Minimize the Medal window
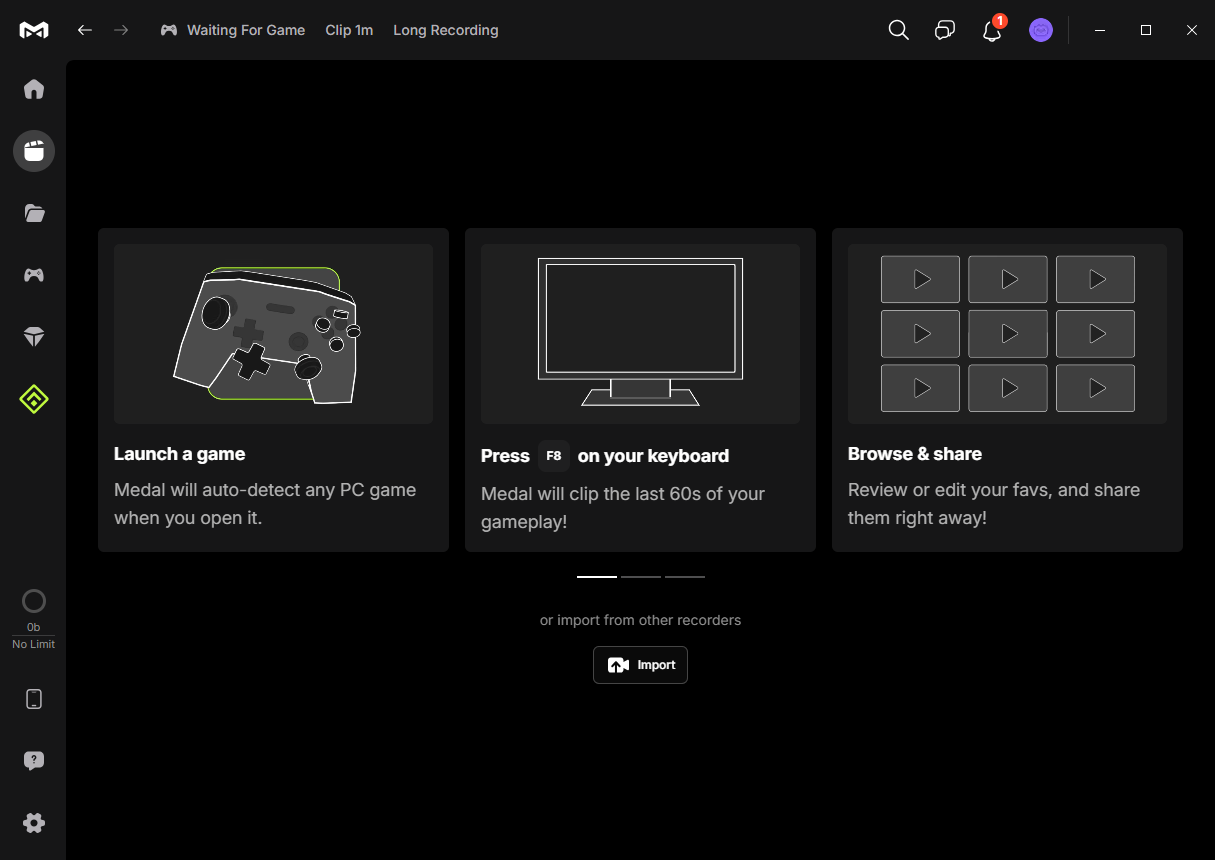Screen dimensions: 1215x860 tap(1100, 30)
